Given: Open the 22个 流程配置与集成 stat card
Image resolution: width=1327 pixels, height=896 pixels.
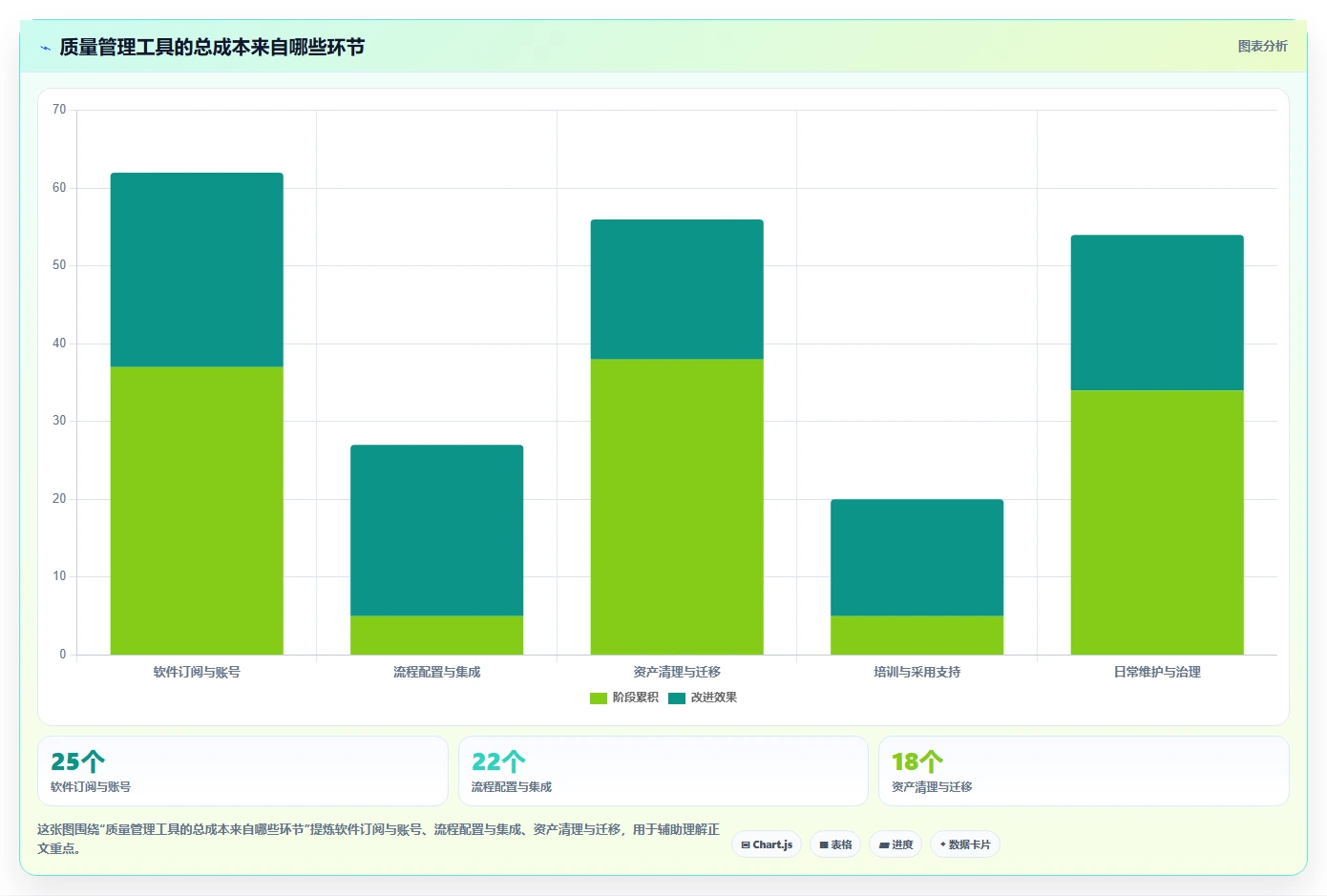Looking at the screenshot, I should (663, 771).
